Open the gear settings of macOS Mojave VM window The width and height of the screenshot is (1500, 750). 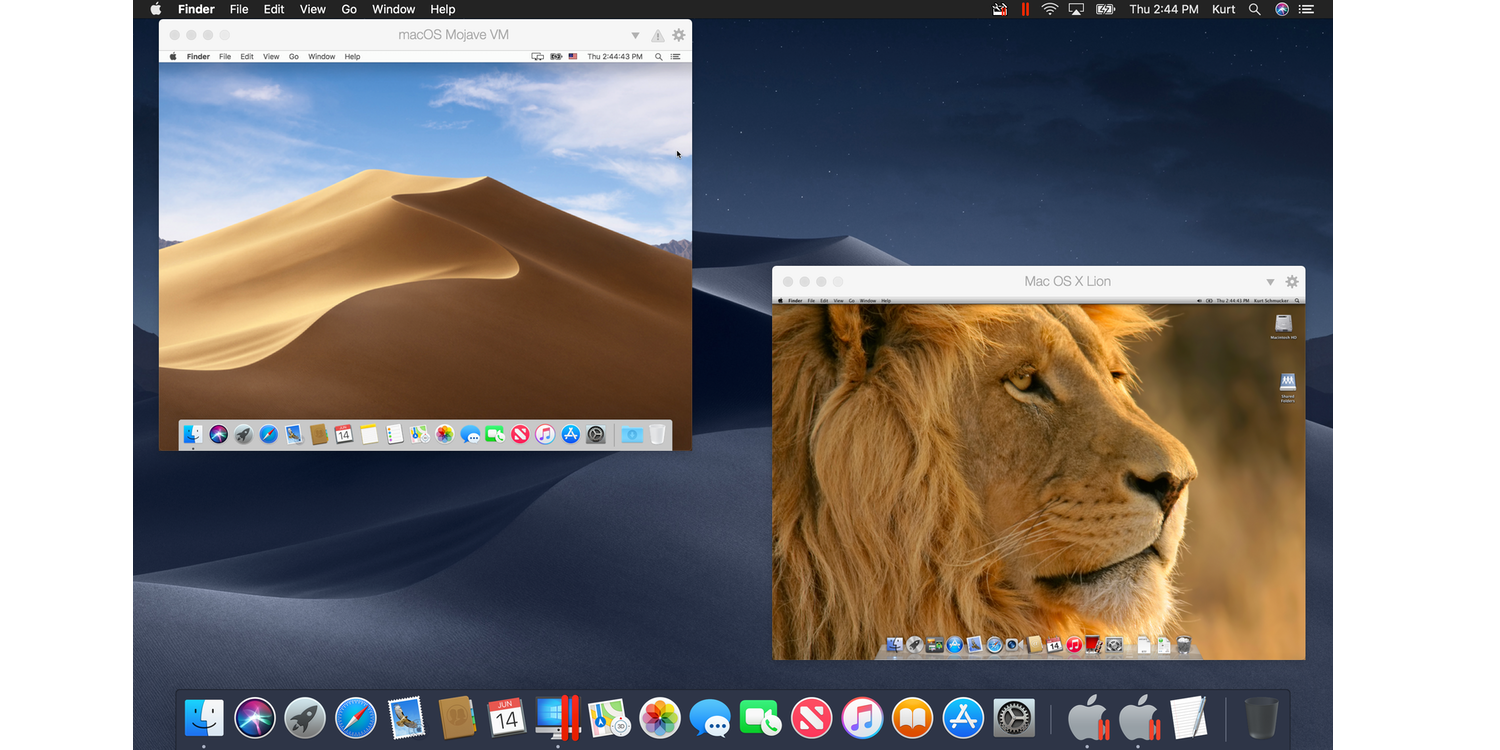tap(679, 35)
